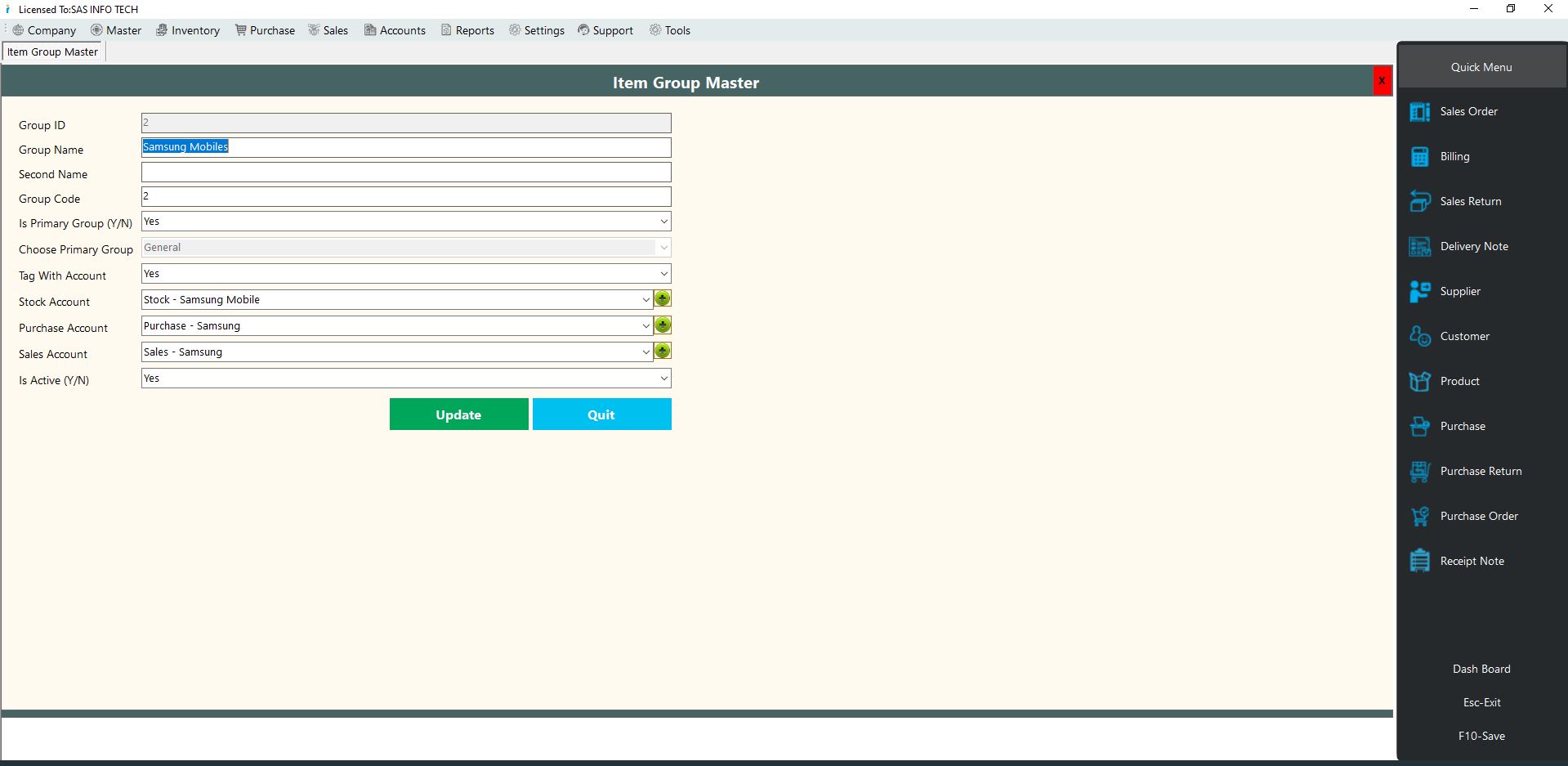This screenshot has height=766, width=1568.
Task: Restore down the application window
Action: [1511, 9]
